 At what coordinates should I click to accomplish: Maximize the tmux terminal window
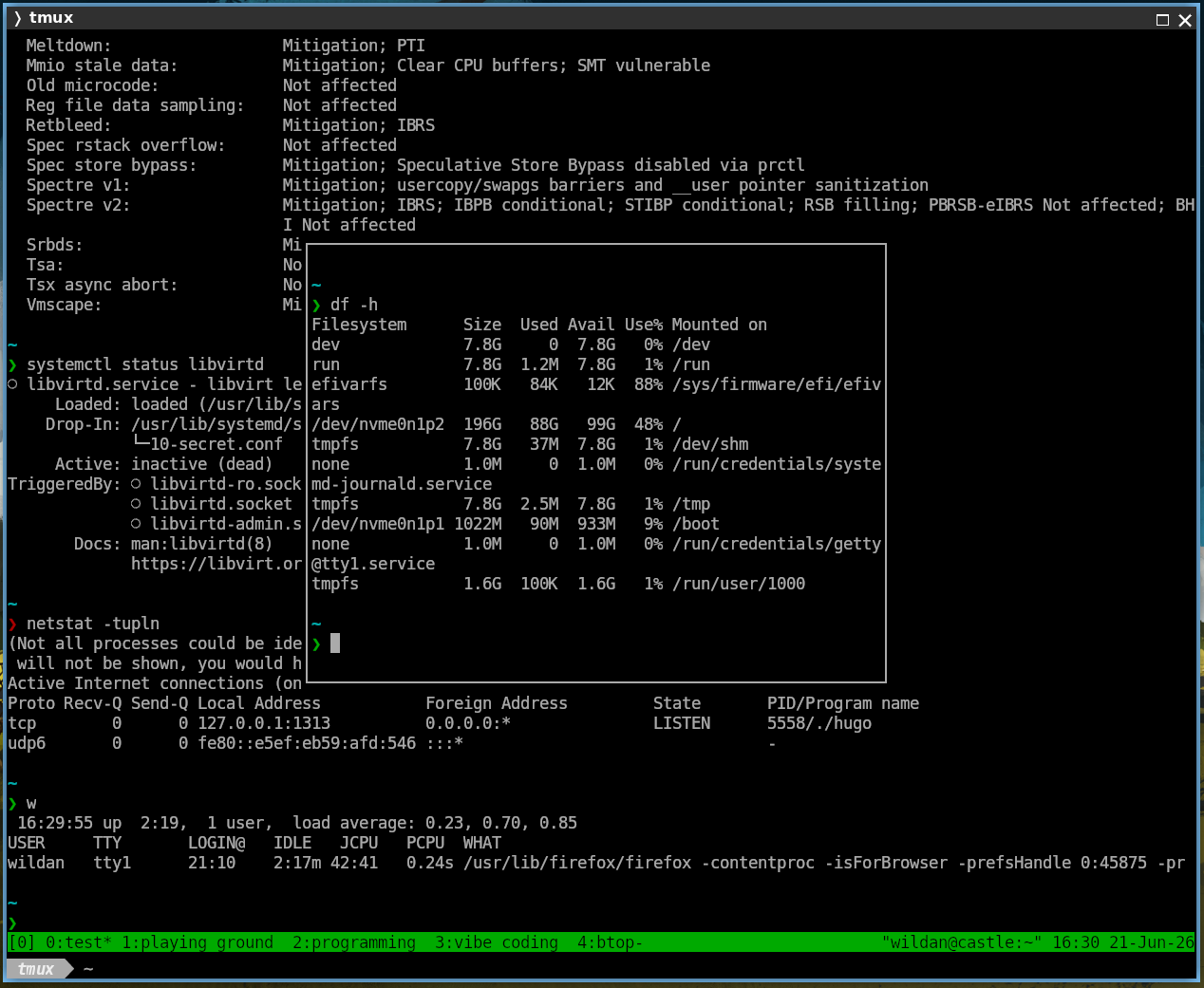coord(1162,20)
